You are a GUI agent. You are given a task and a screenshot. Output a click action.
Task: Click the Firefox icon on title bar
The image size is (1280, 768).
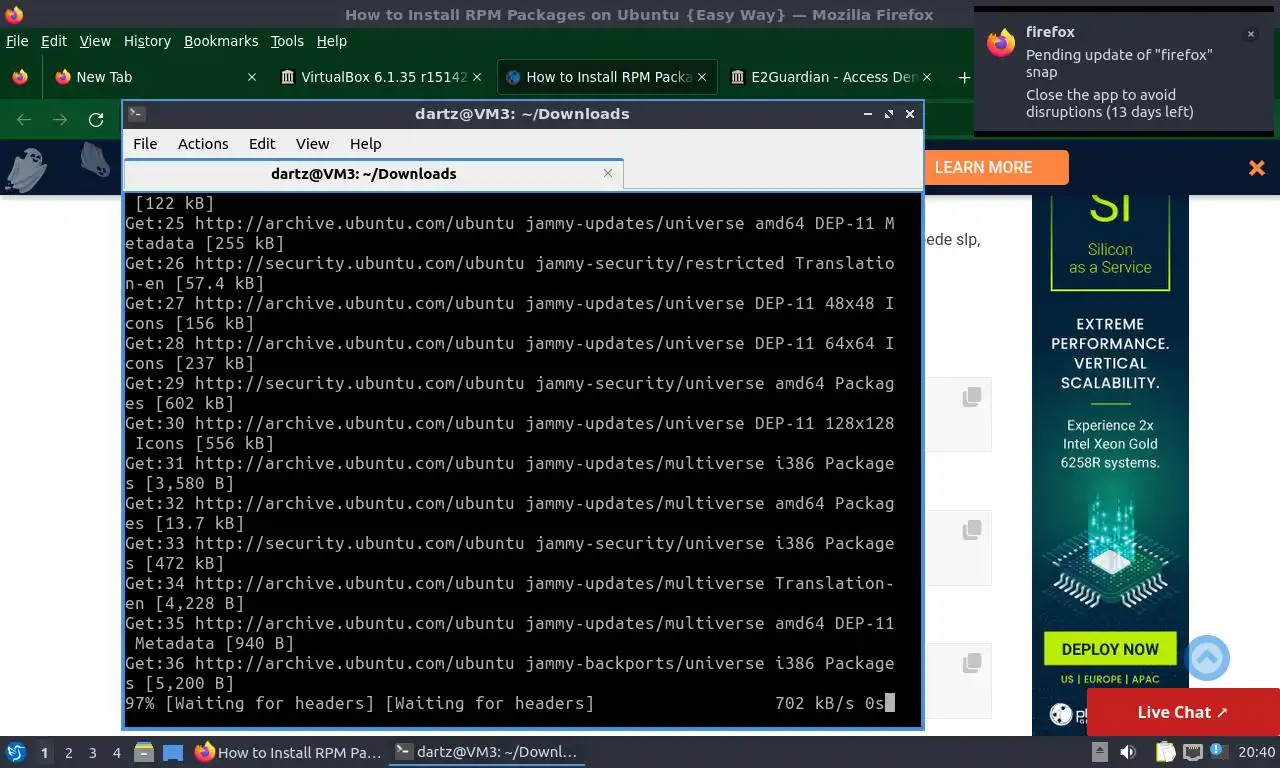[14, 14]
